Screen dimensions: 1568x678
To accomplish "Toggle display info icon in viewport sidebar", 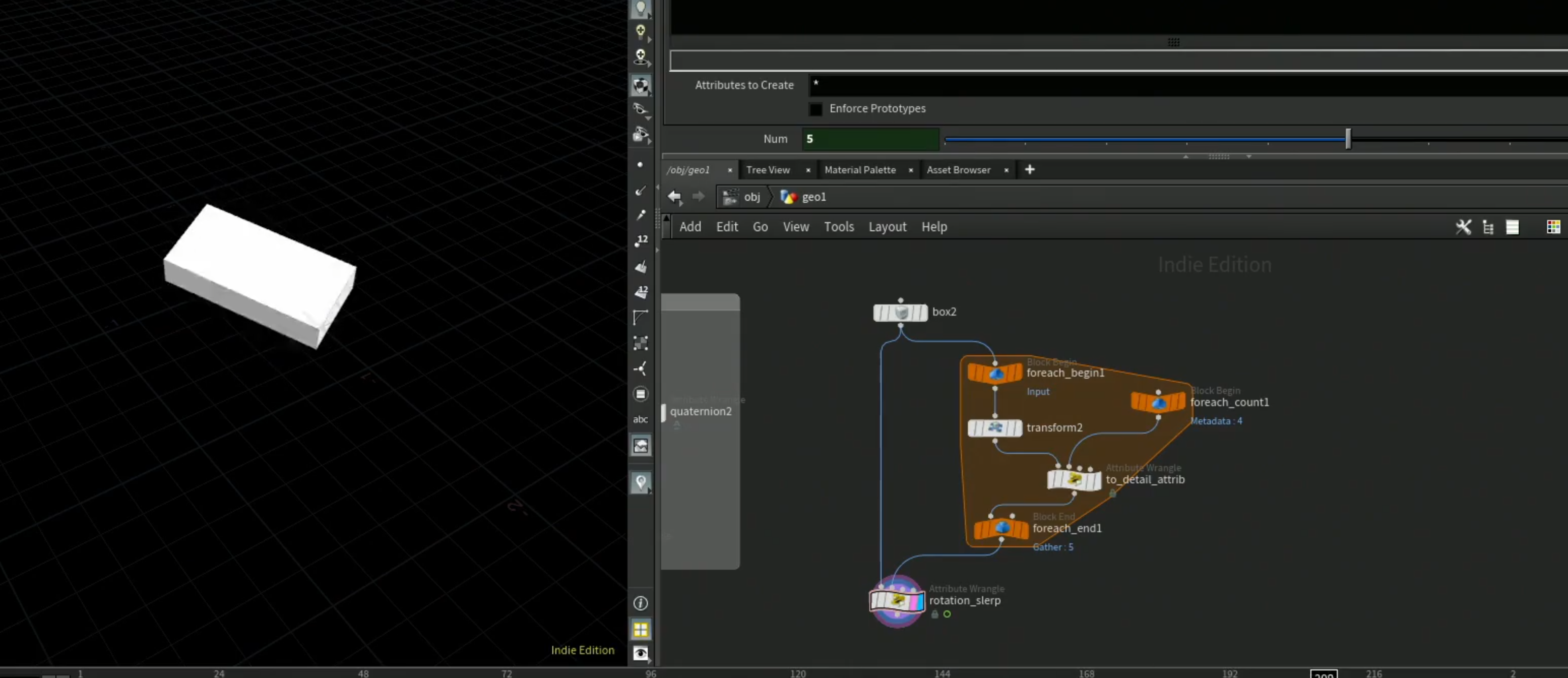I will 640,603.
